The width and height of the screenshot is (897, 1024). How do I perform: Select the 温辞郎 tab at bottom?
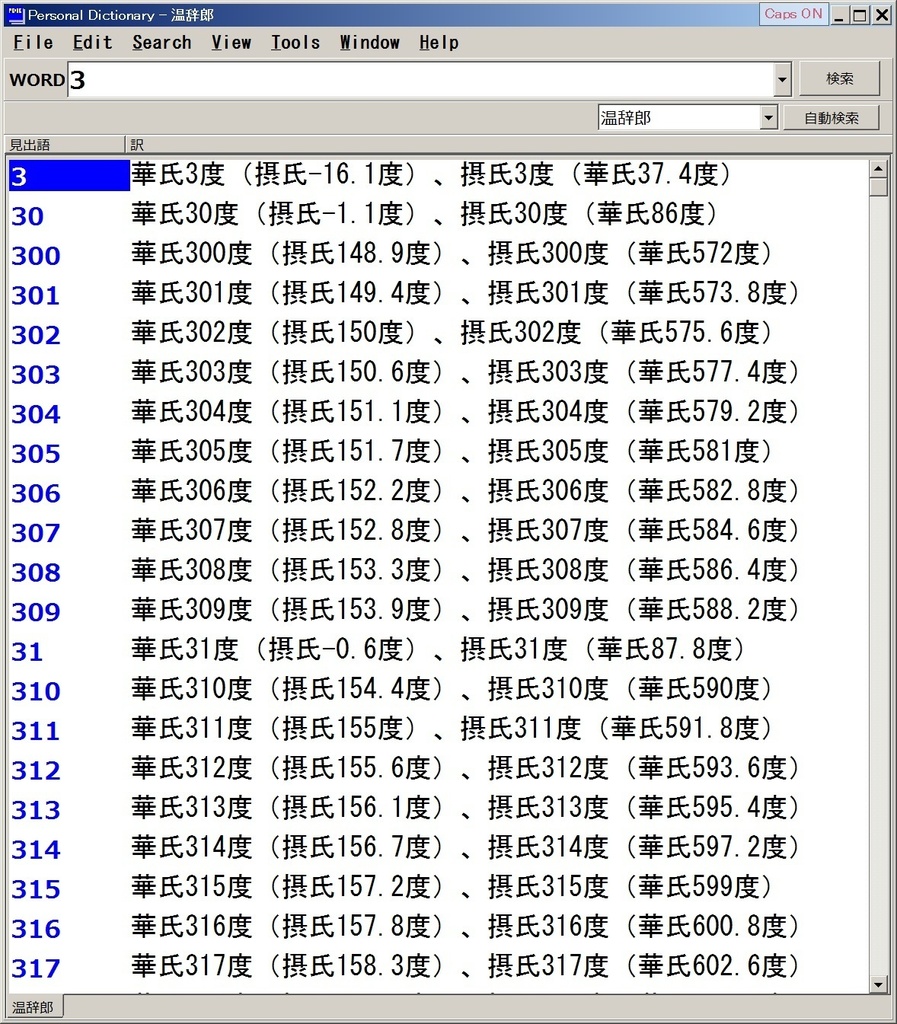pyautogui.click(x=33, y=1006)
